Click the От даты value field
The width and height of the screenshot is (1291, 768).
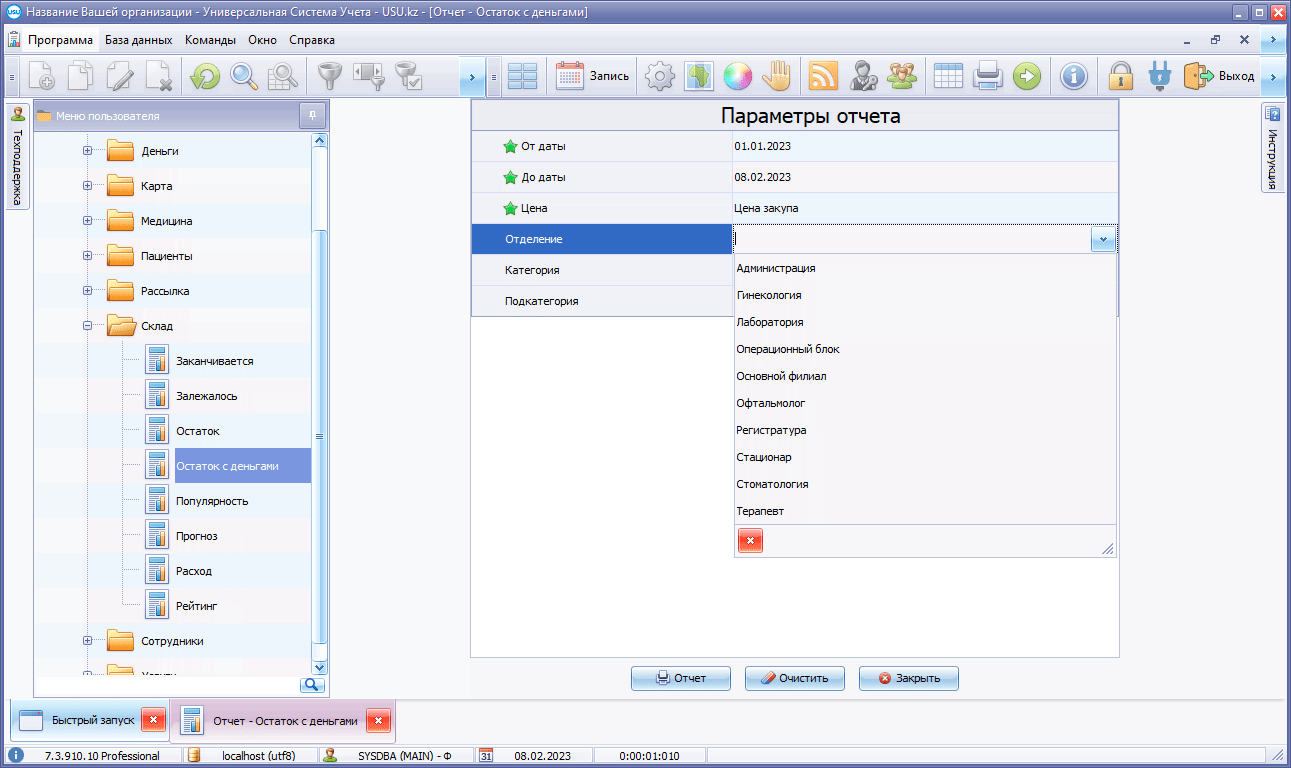click(920, 147)
